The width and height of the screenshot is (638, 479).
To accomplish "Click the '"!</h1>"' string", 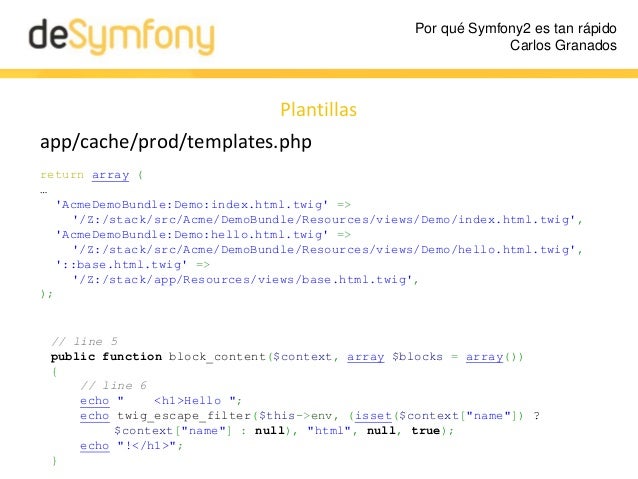I will point(147,446).
